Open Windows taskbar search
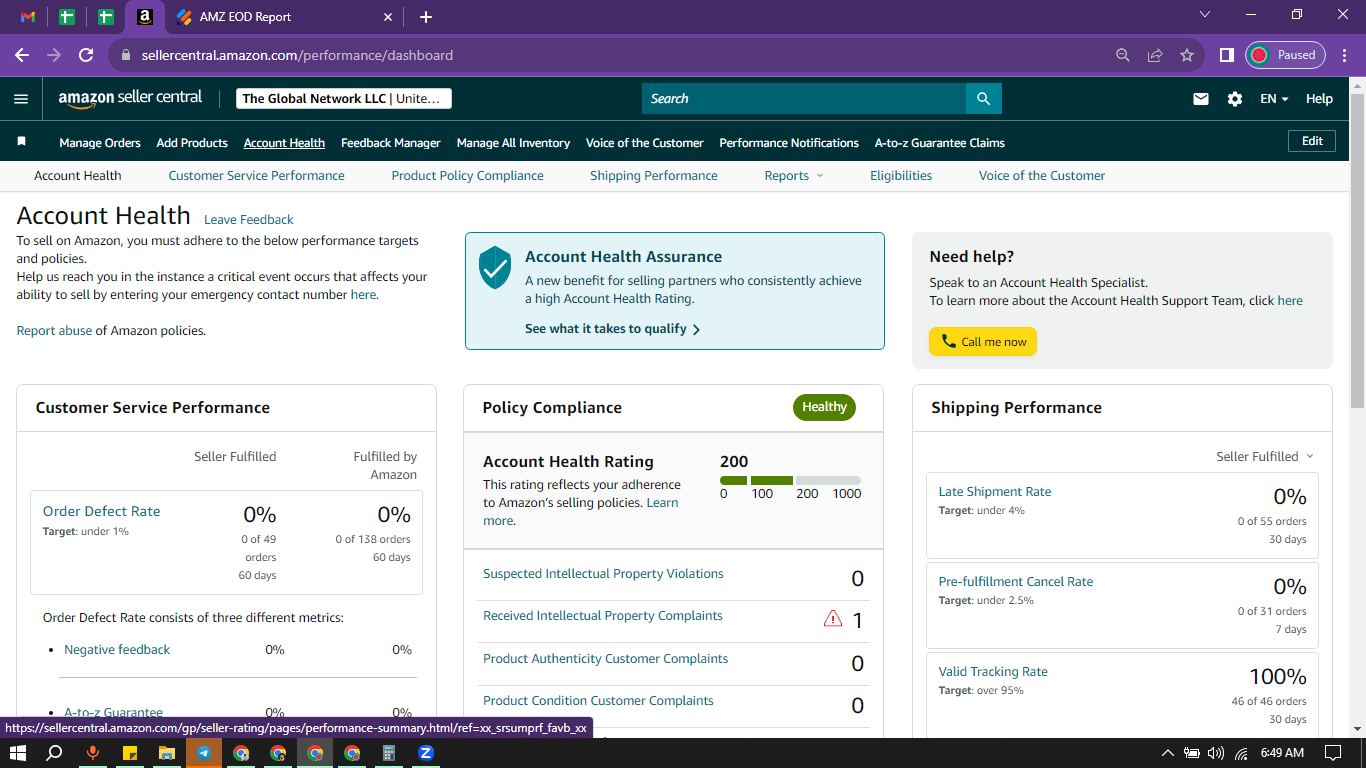 coord(55,753)
